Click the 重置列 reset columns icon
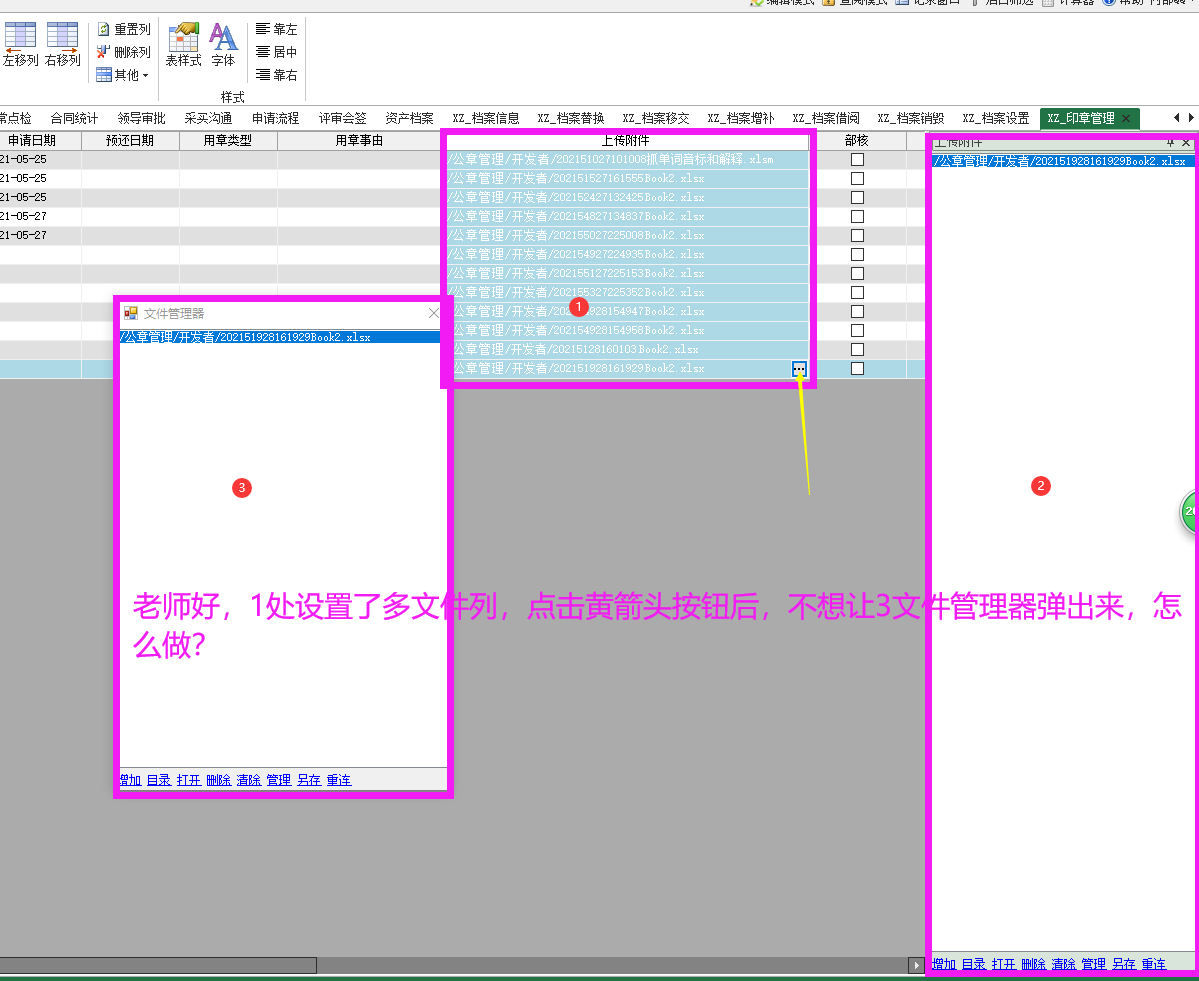Viewport: 1199px width, 981px height. [104, 30]
